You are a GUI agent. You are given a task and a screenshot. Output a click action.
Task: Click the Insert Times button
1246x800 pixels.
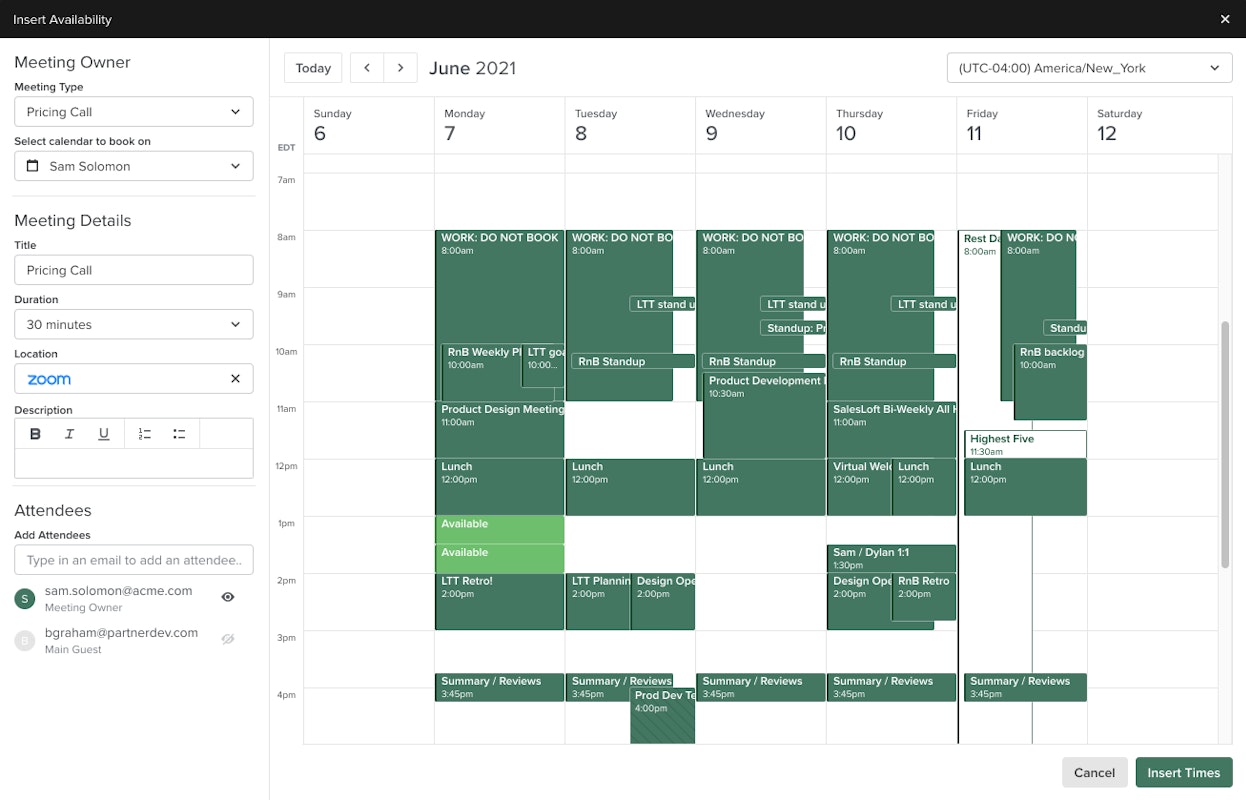pyautogui.click(x=1183, y=772)
